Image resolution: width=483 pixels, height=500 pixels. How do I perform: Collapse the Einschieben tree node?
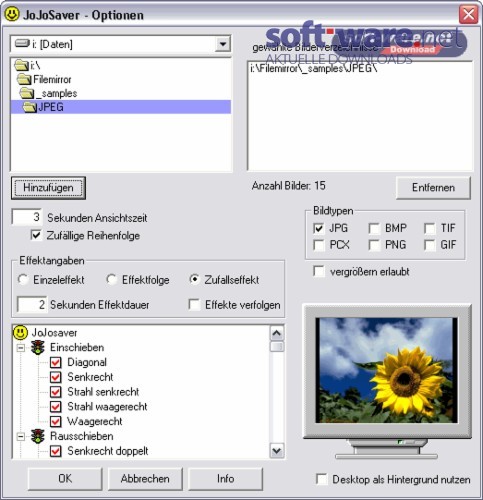point(21,348)
